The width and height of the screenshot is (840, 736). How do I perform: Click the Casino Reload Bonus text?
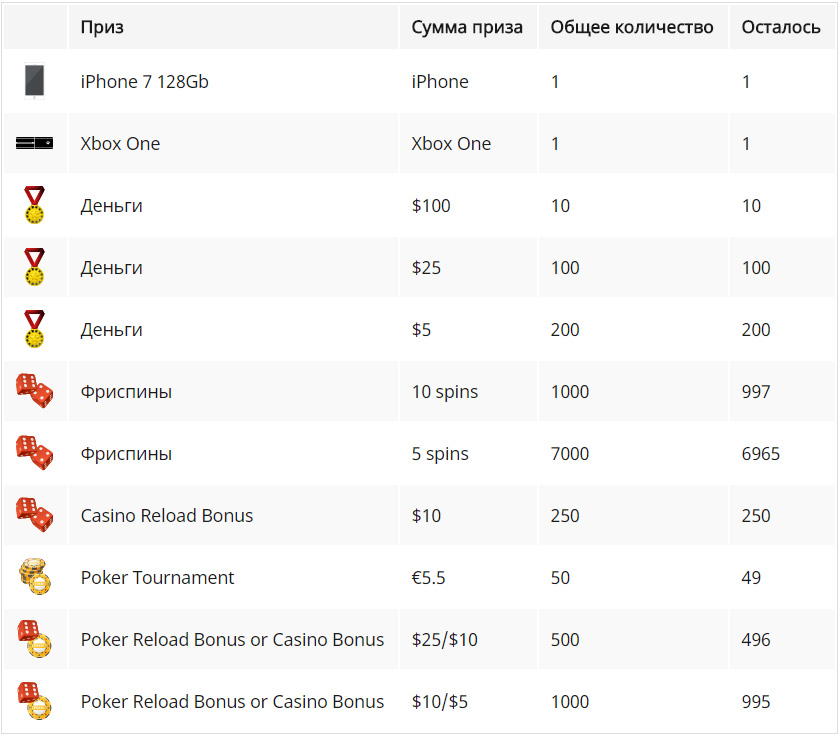coord(167,515)
